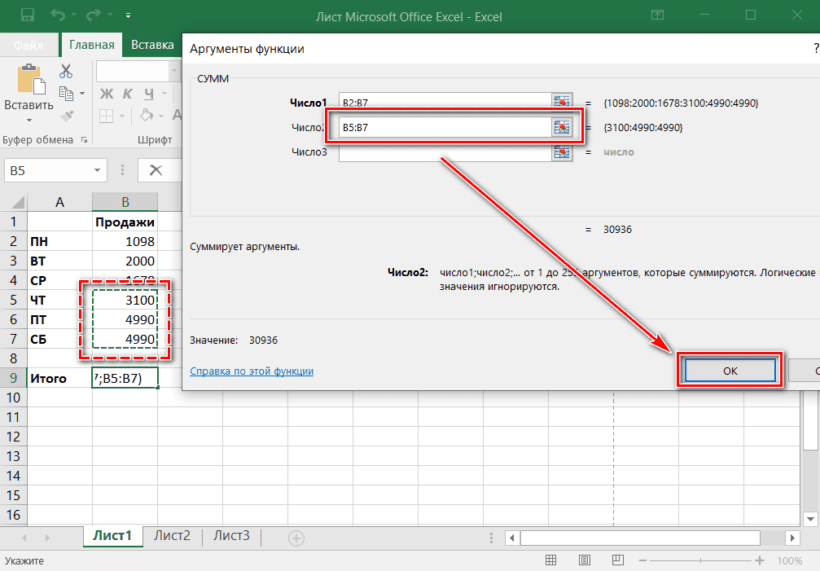Click the Borders icon
This screenshot has height=571, width=820.
[106, 116]
